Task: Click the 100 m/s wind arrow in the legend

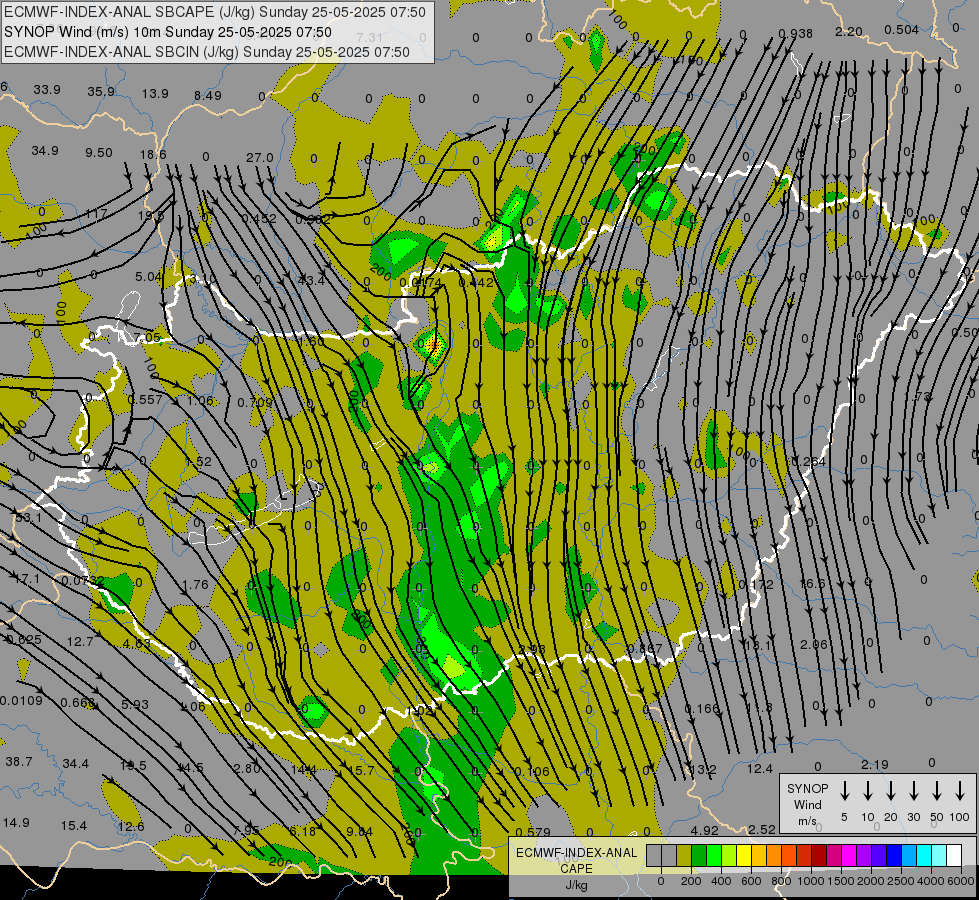Action: click(x=960, y=791)
